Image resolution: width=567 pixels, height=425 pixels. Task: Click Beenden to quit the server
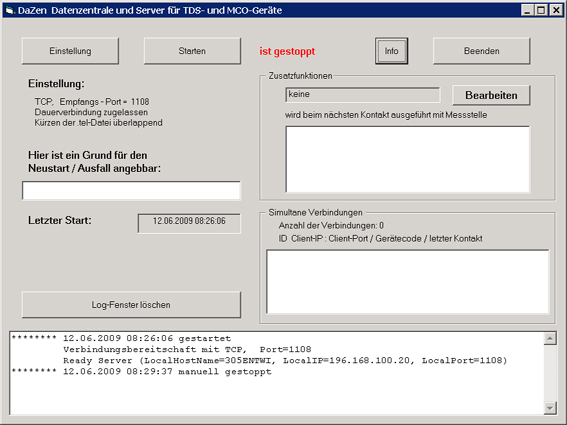[x=482, y=51]
